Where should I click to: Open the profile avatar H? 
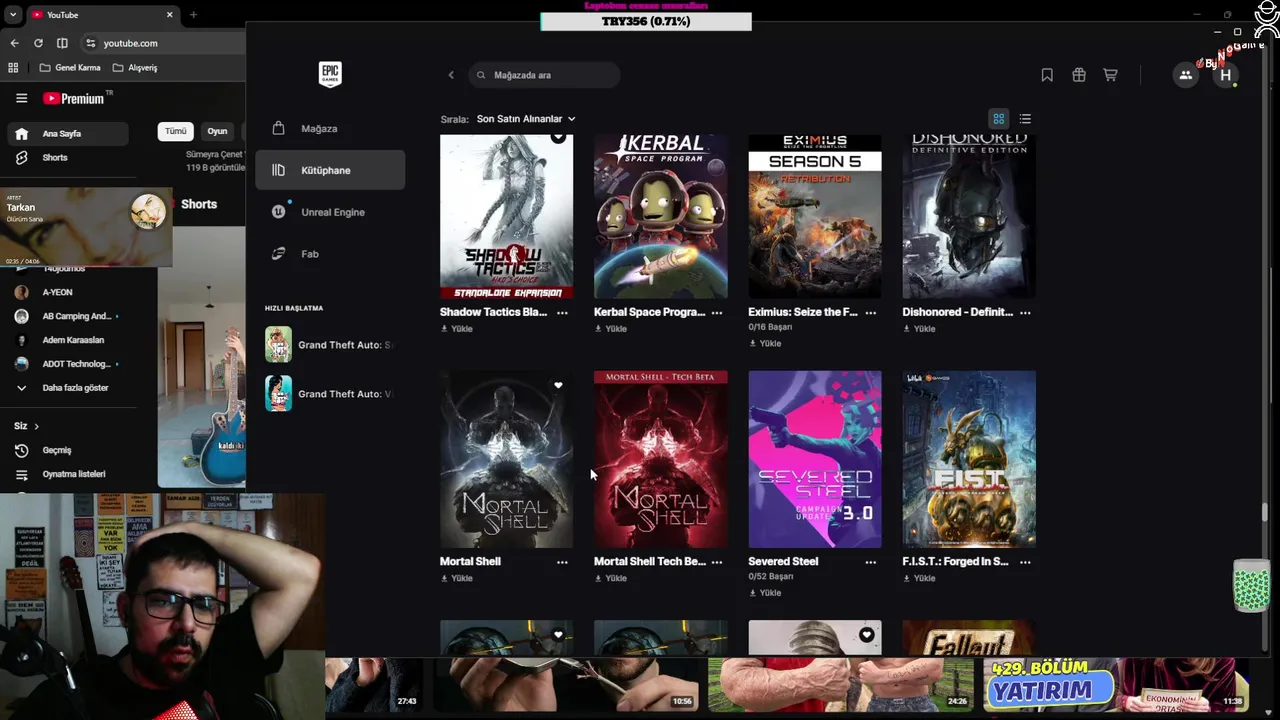point(1225,75)
